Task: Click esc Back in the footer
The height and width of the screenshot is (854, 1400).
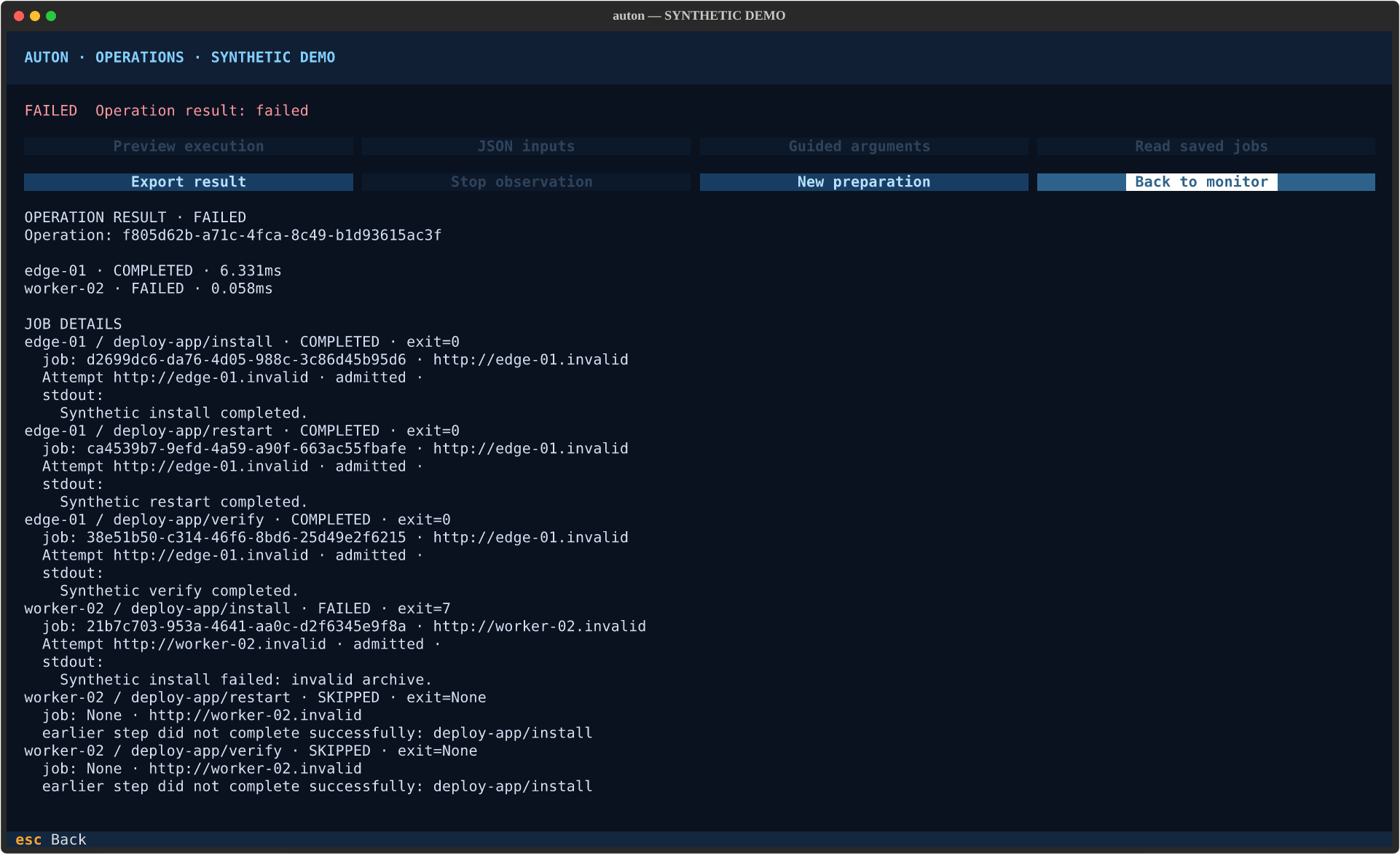Action: pyautogui.click(x=51, y=839)
